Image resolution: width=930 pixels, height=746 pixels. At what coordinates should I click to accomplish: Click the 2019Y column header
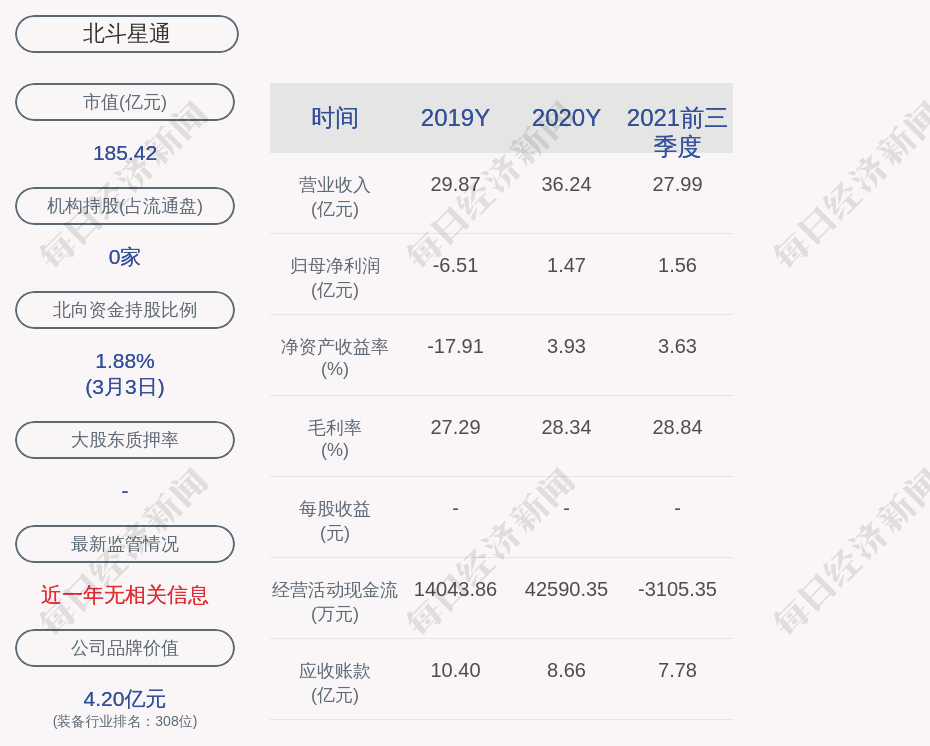click(455, 118)
